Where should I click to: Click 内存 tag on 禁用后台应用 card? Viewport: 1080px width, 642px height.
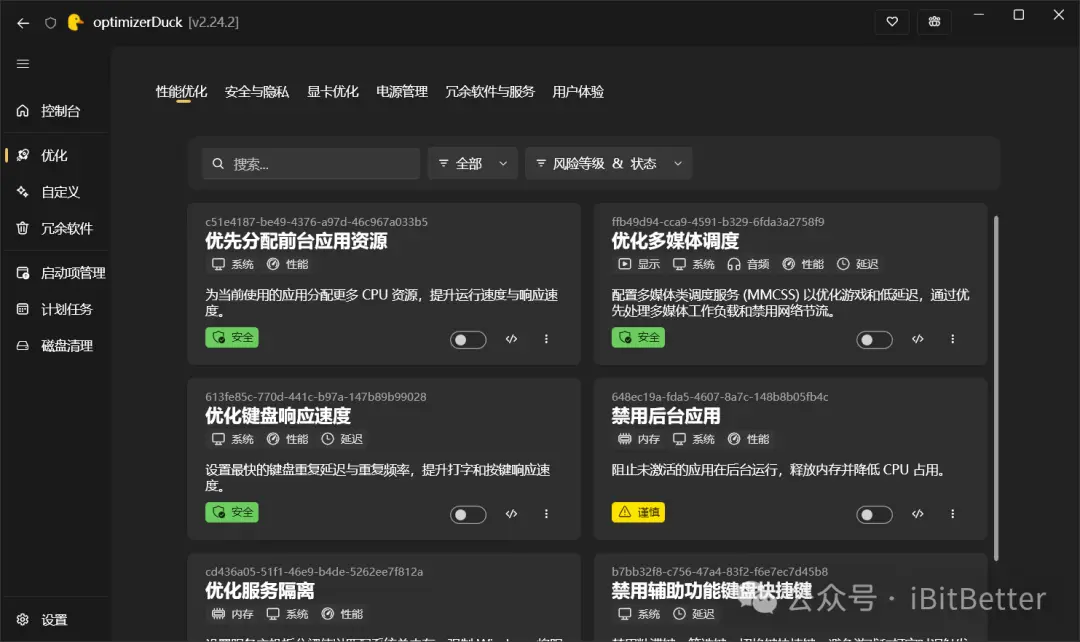[x=639, y=439]
